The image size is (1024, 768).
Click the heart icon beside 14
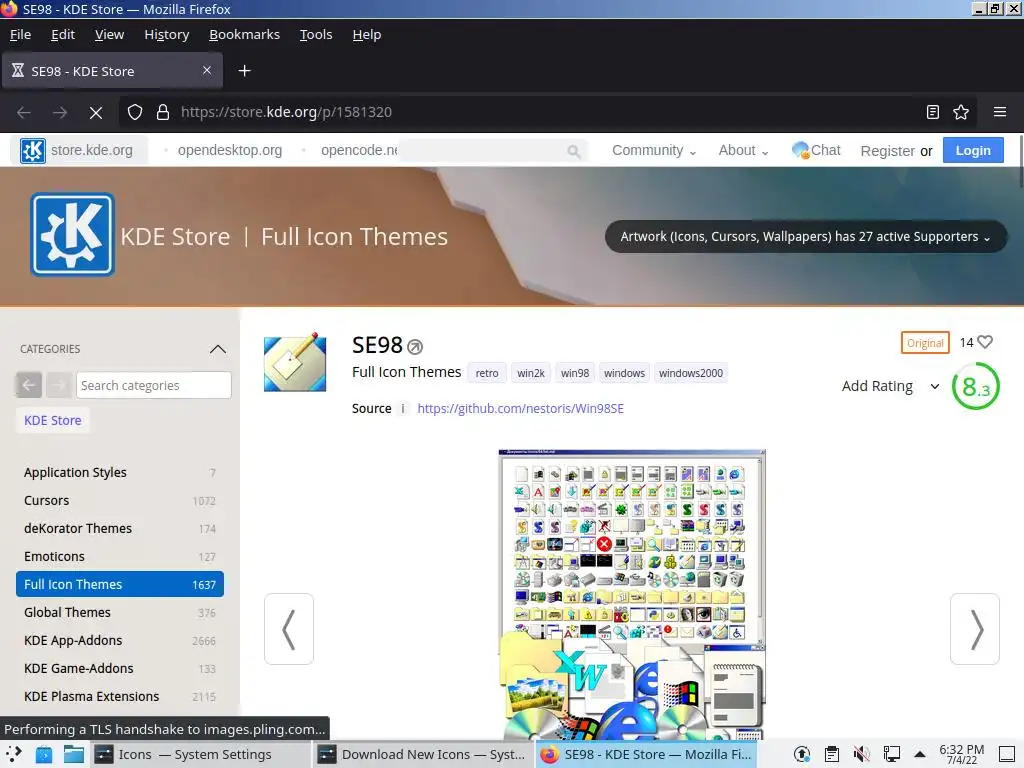tap(985, 342)
